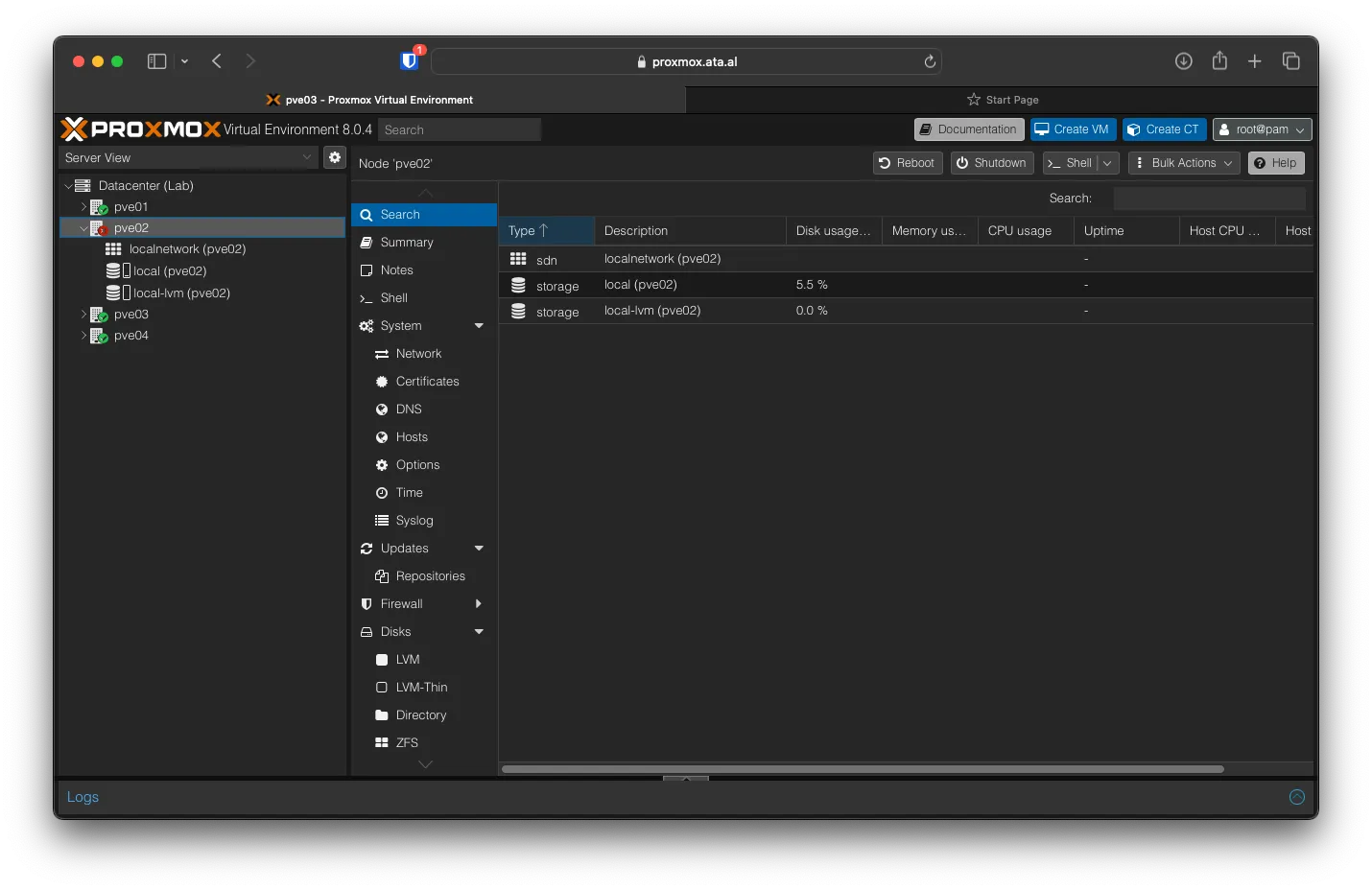Open a new tab with plus icon
Screen dimensions: 1372x890
coord(1254,61)
